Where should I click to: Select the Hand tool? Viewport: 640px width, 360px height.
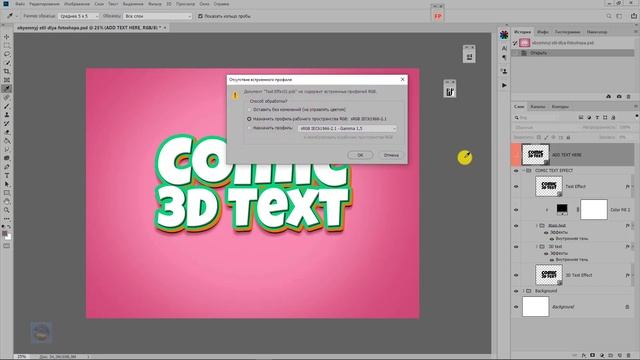tap(7, 201)
